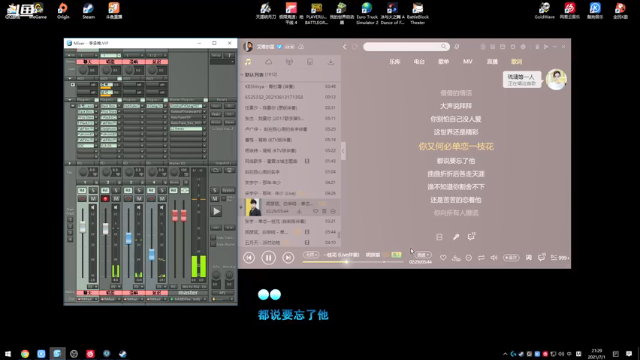Click the mixer channel 1 volume fader
The image size is (640, 360).
pos(82,227)
